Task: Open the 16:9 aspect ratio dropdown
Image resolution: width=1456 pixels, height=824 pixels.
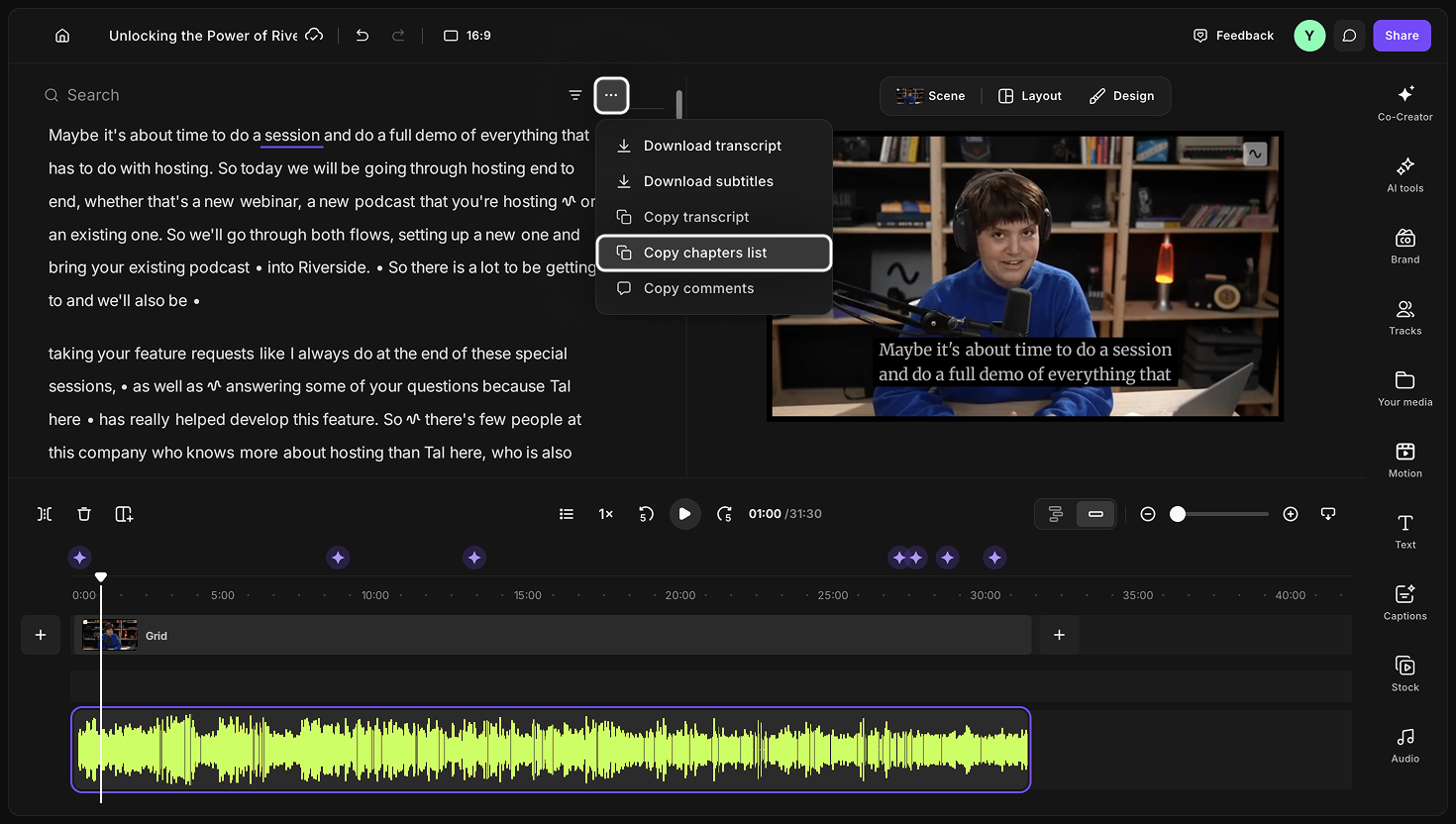Action: (x=468, y=36)
